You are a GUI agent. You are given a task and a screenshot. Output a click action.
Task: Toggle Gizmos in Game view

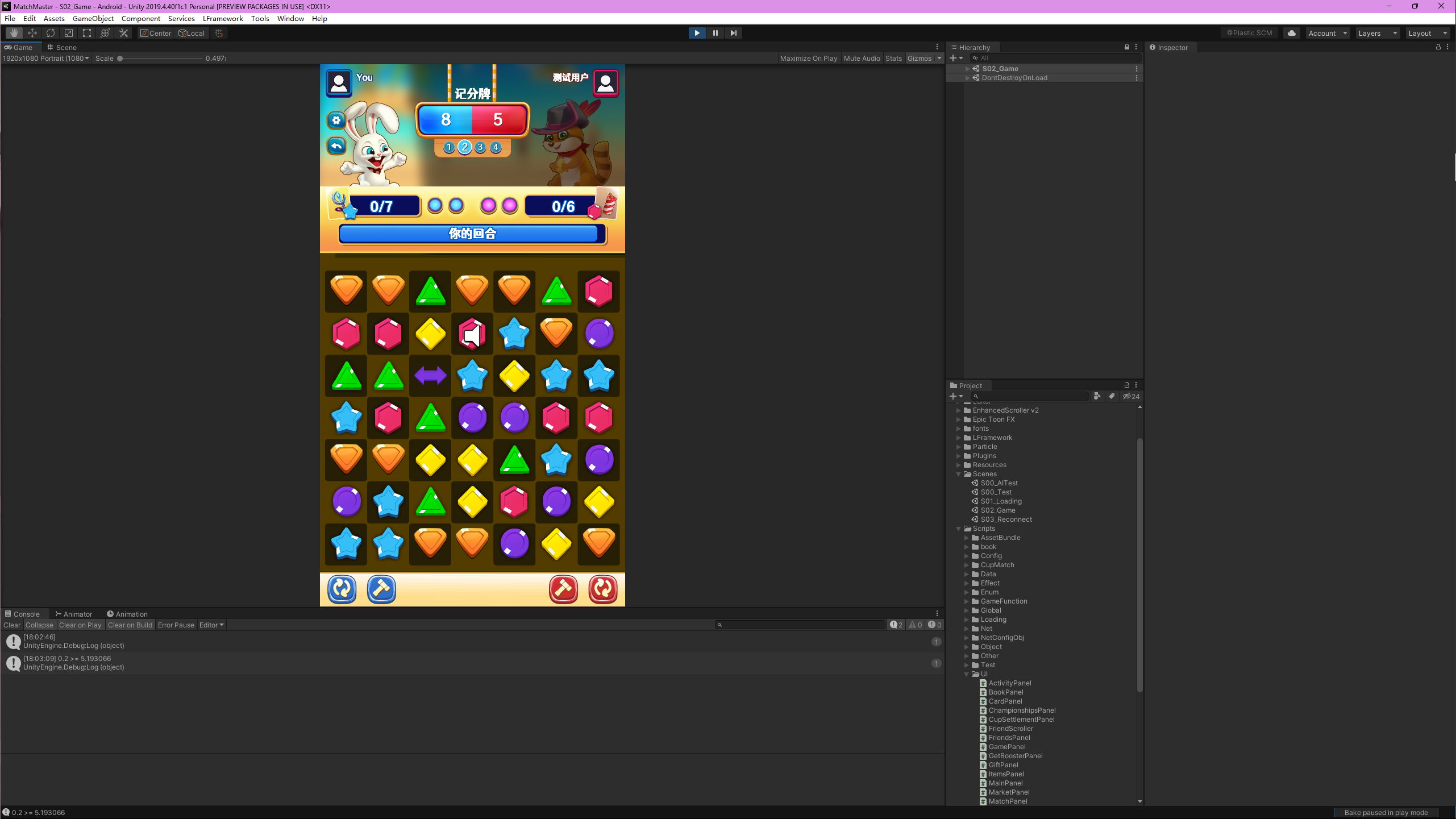pos(920,59)
